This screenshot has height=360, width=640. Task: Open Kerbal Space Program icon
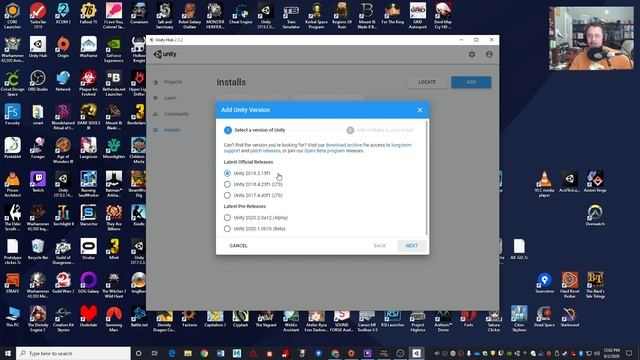316,16
